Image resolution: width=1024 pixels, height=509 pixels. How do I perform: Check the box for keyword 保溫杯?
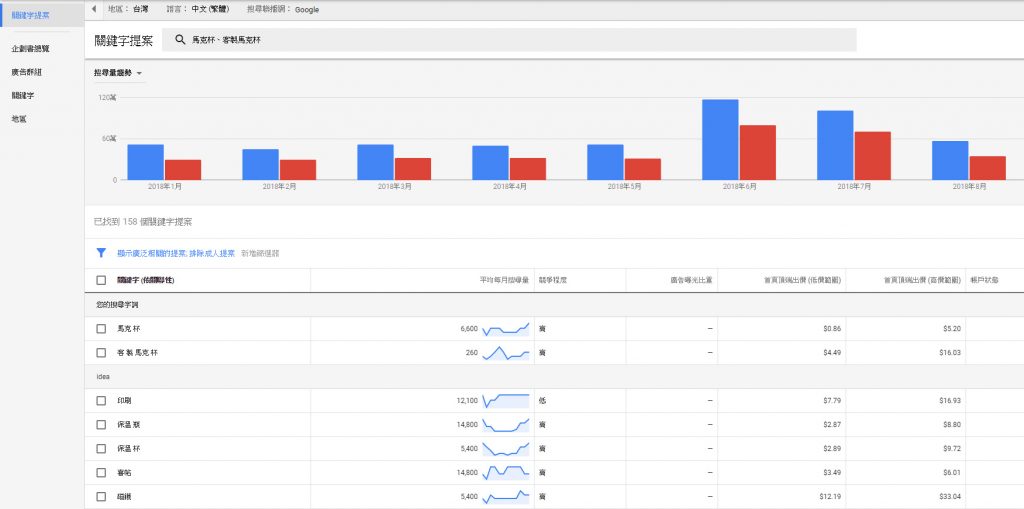coord(101,449)
